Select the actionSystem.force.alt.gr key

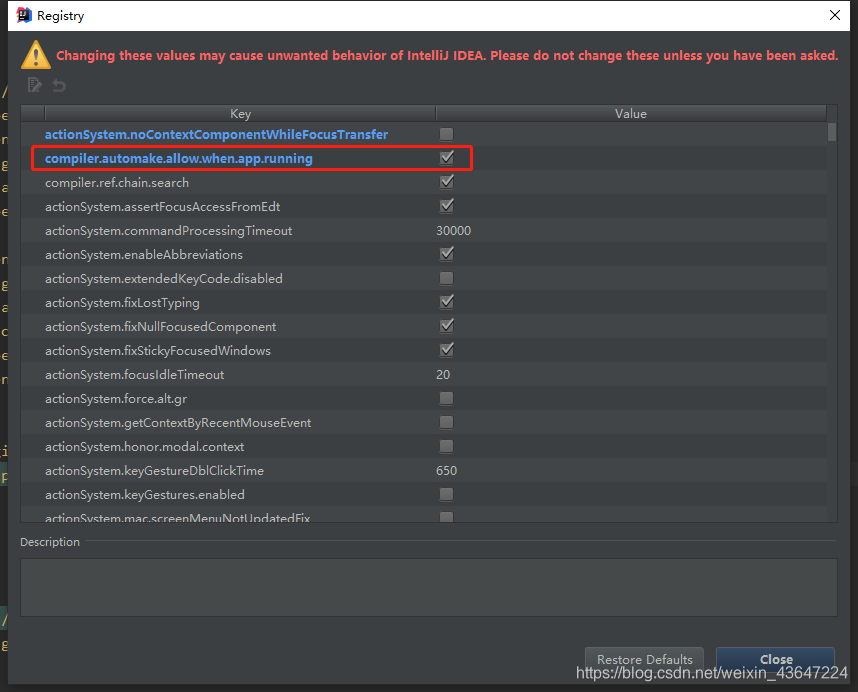pyautogui.click(x=116, y=399)
